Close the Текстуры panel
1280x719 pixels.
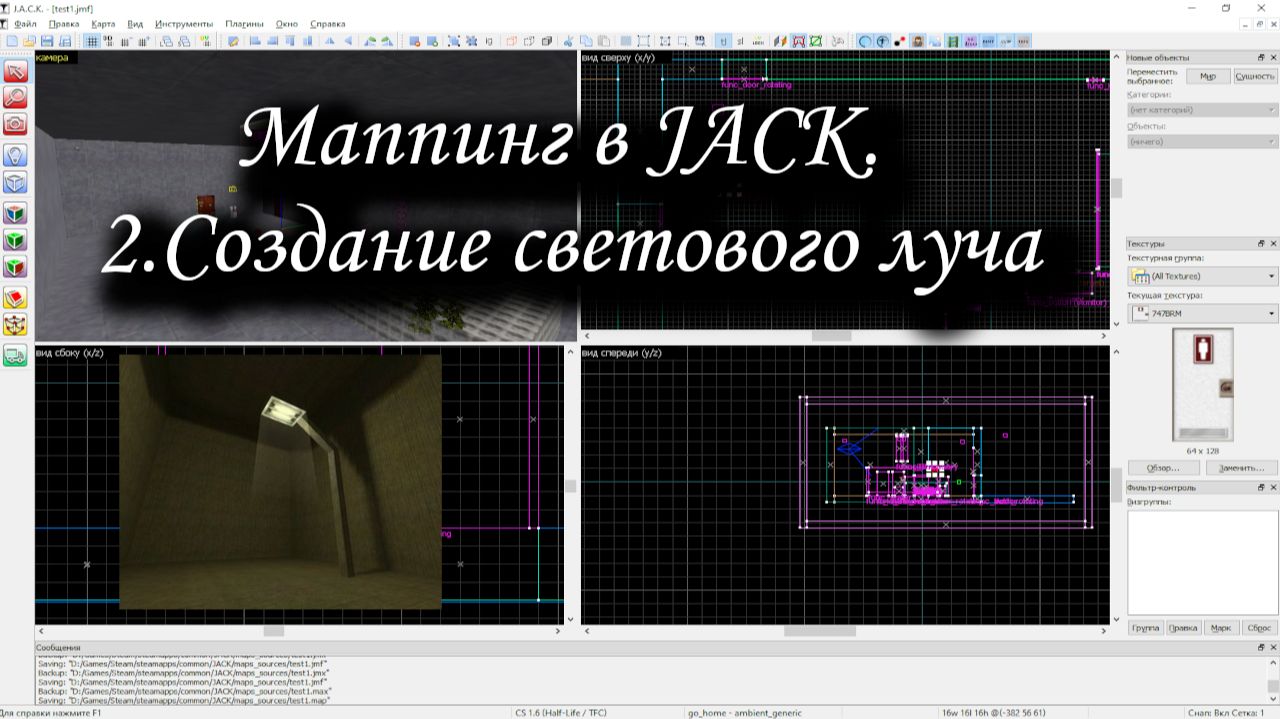point(1273,243)
